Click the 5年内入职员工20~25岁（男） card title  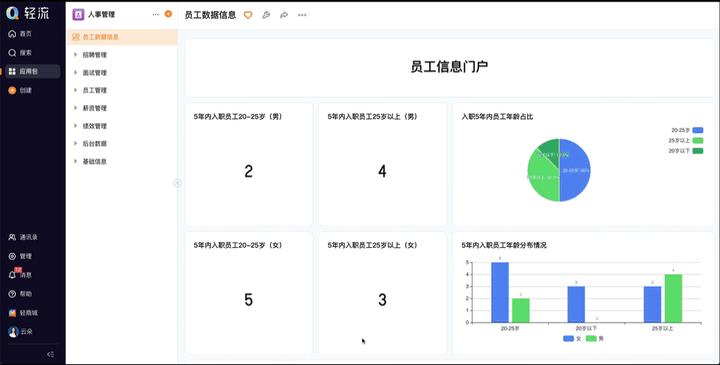(x=238, y=117)
